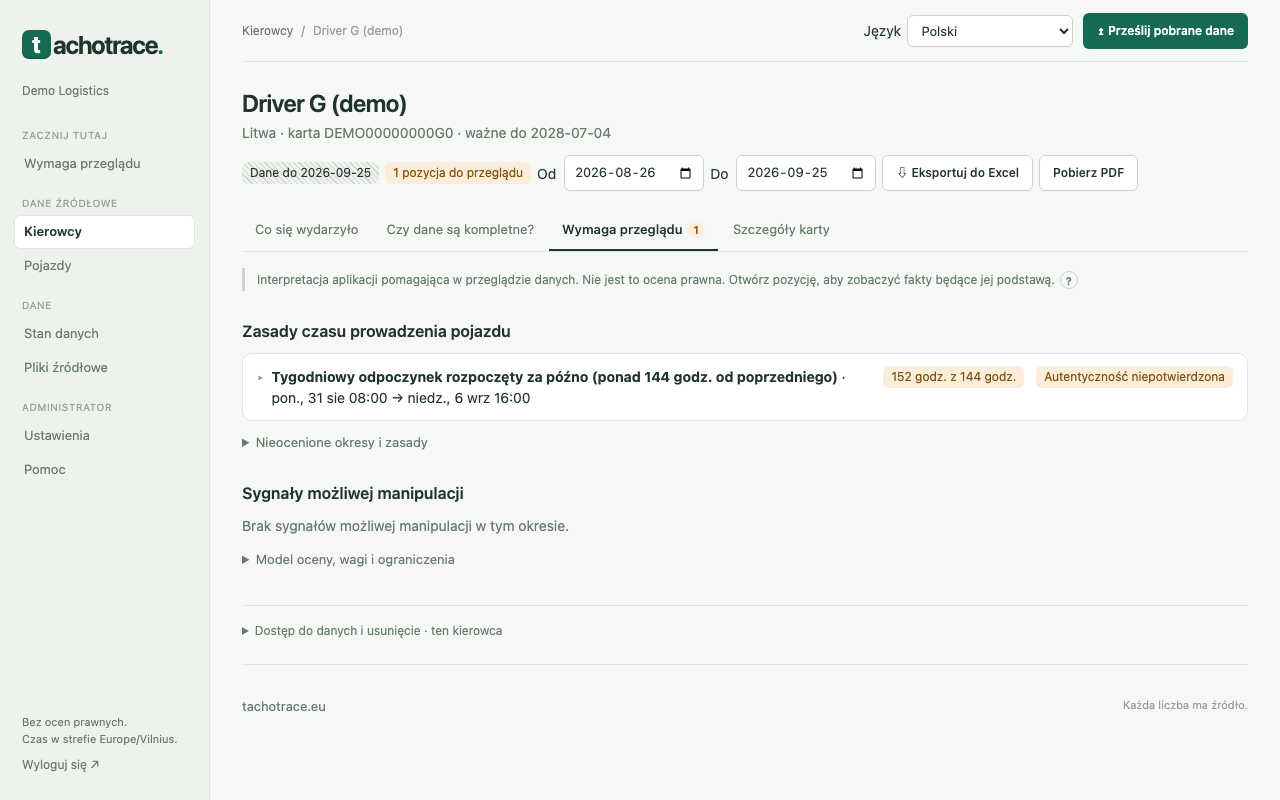Click the Do date input field

(x=806, y=173)
